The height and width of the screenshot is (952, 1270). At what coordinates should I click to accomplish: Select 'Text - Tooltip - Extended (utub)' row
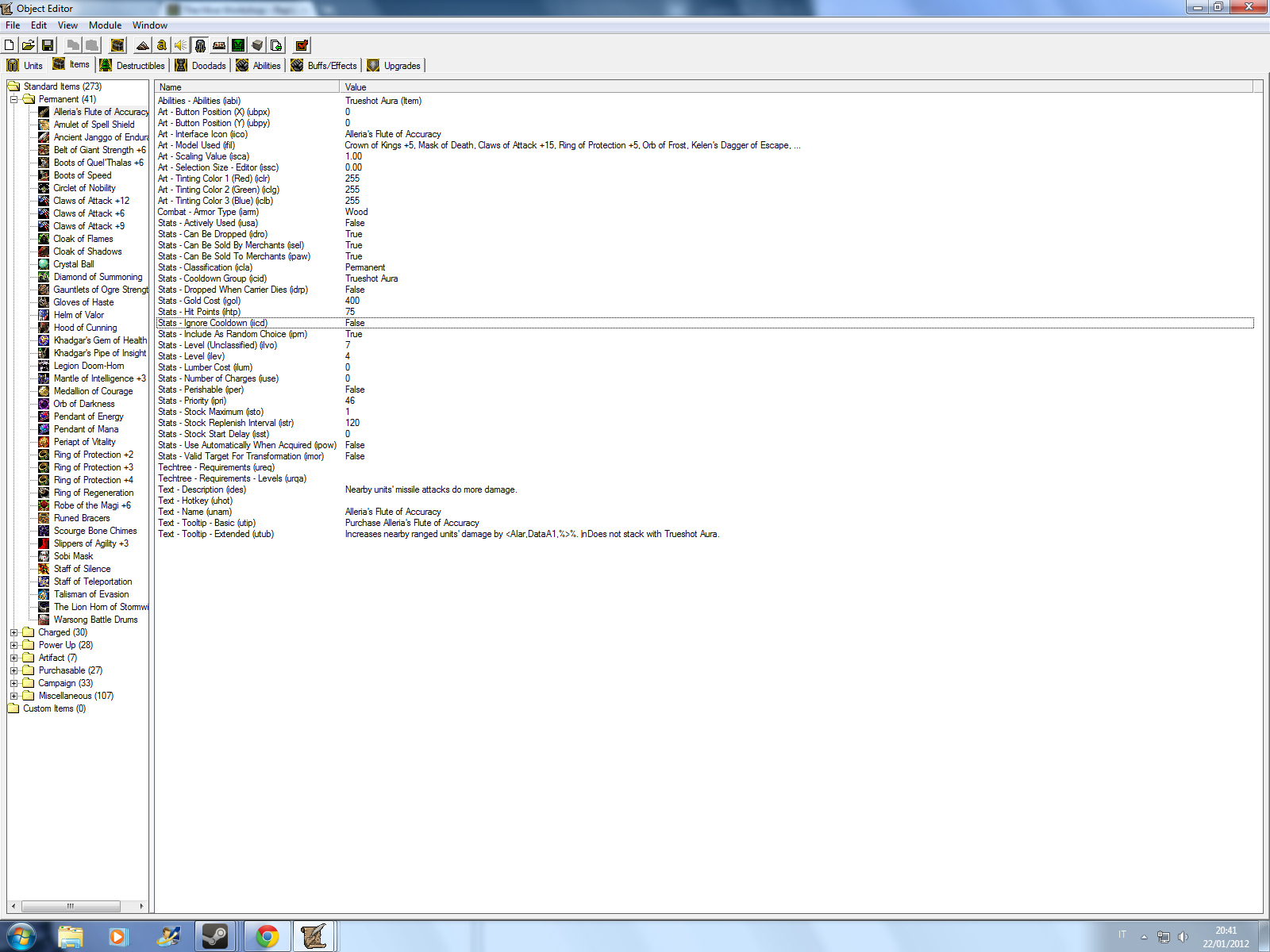point(705,534)
